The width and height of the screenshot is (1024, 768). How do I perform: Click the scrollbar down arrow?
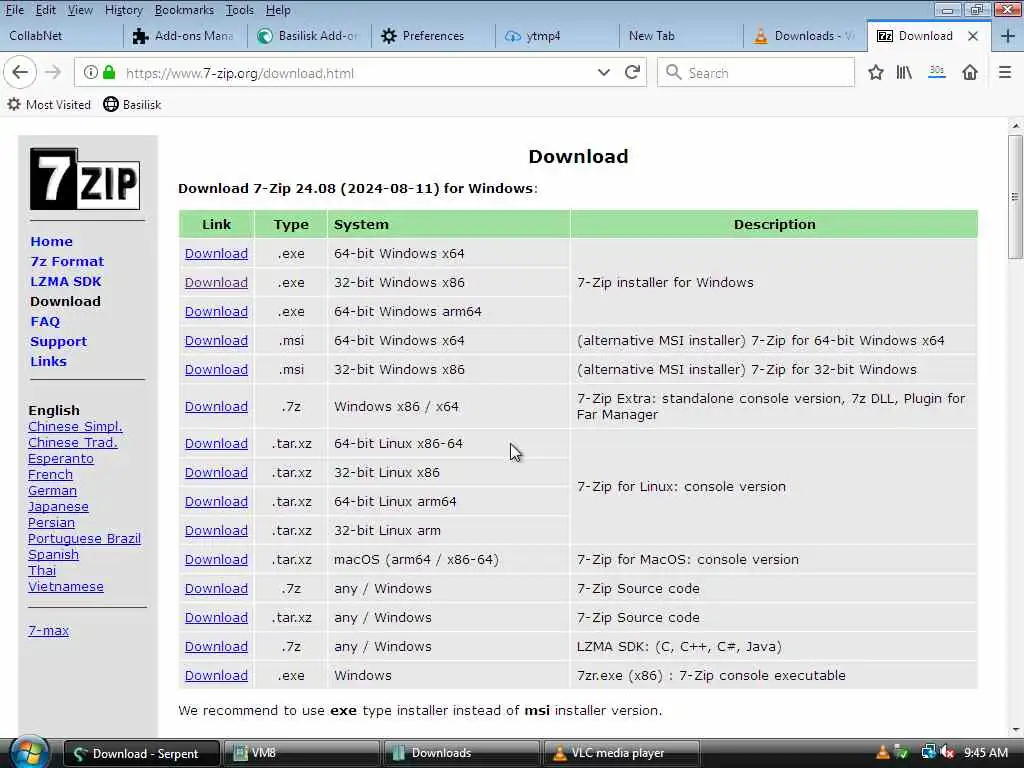click(x=1015, y=729)
